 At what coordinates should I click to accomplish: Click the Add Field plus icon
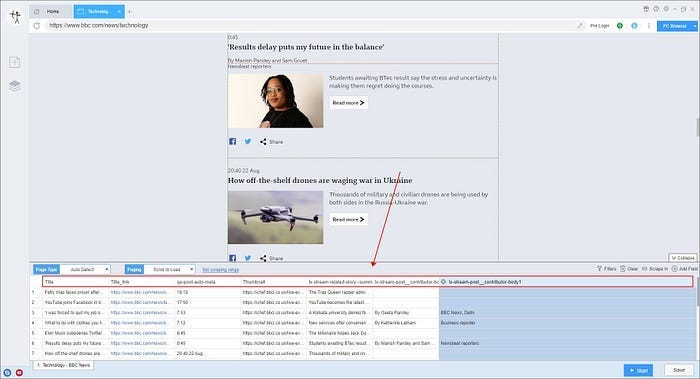tap(674, 269)
